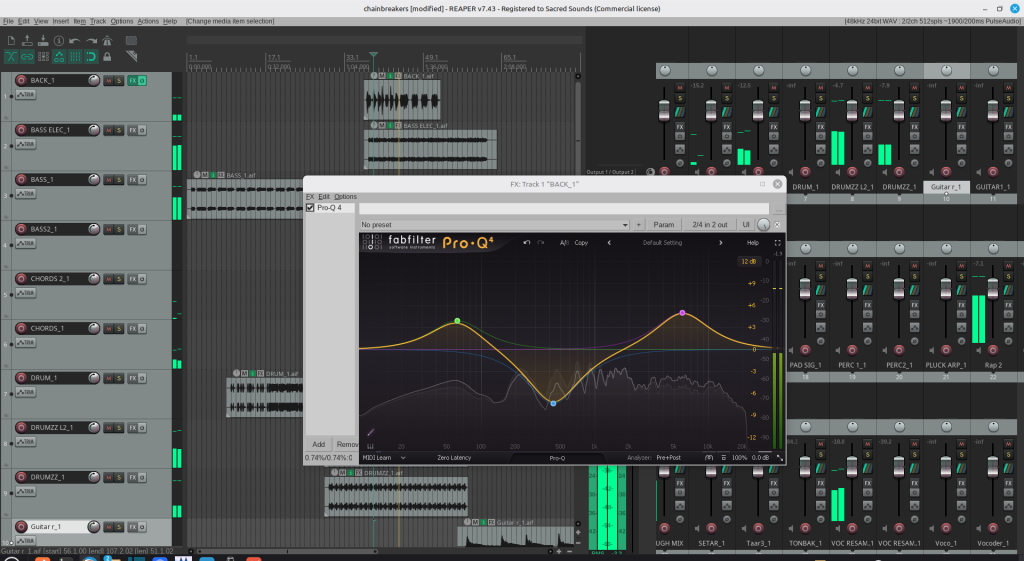Adjust Guitar r_1 mixer volume fader
This screenshot has height=561, width=1024.
pyautogui.click(x=946, y=112)
